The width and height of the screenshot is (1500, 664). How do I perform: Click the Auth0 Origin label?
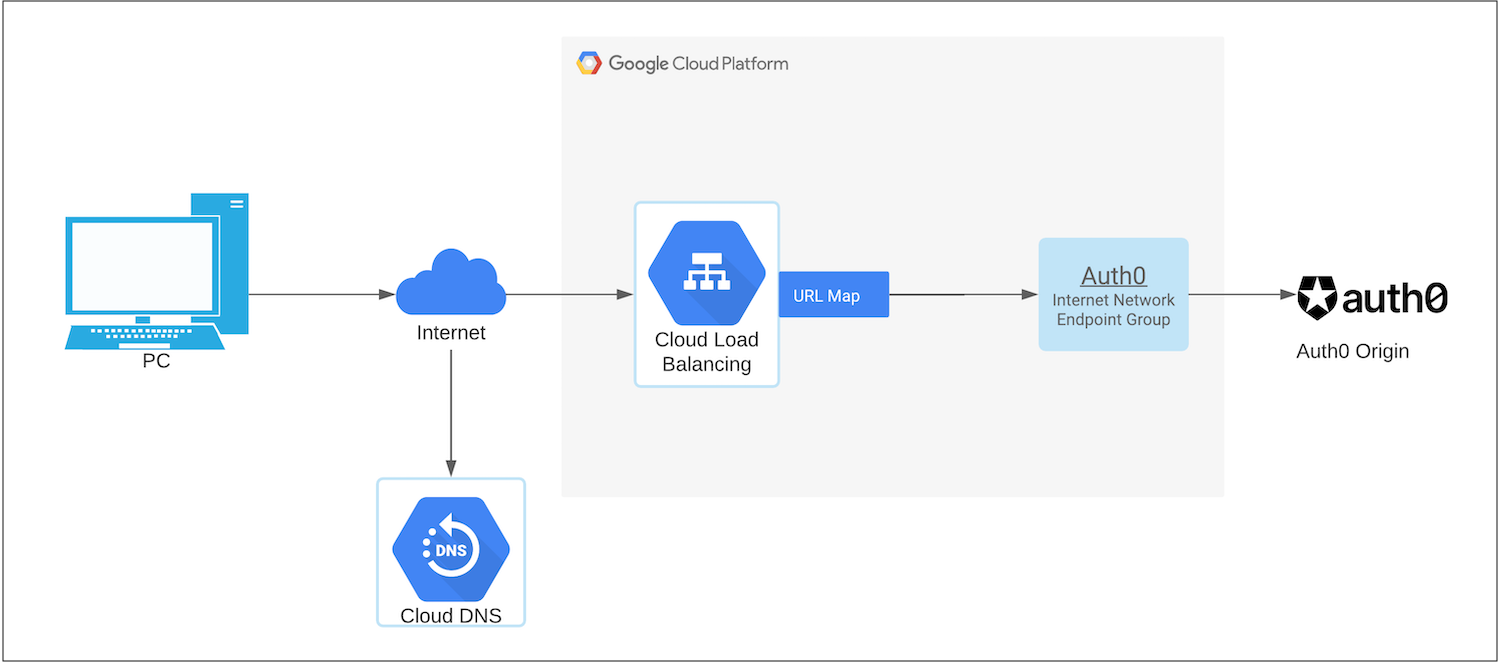click(1354, 351)
